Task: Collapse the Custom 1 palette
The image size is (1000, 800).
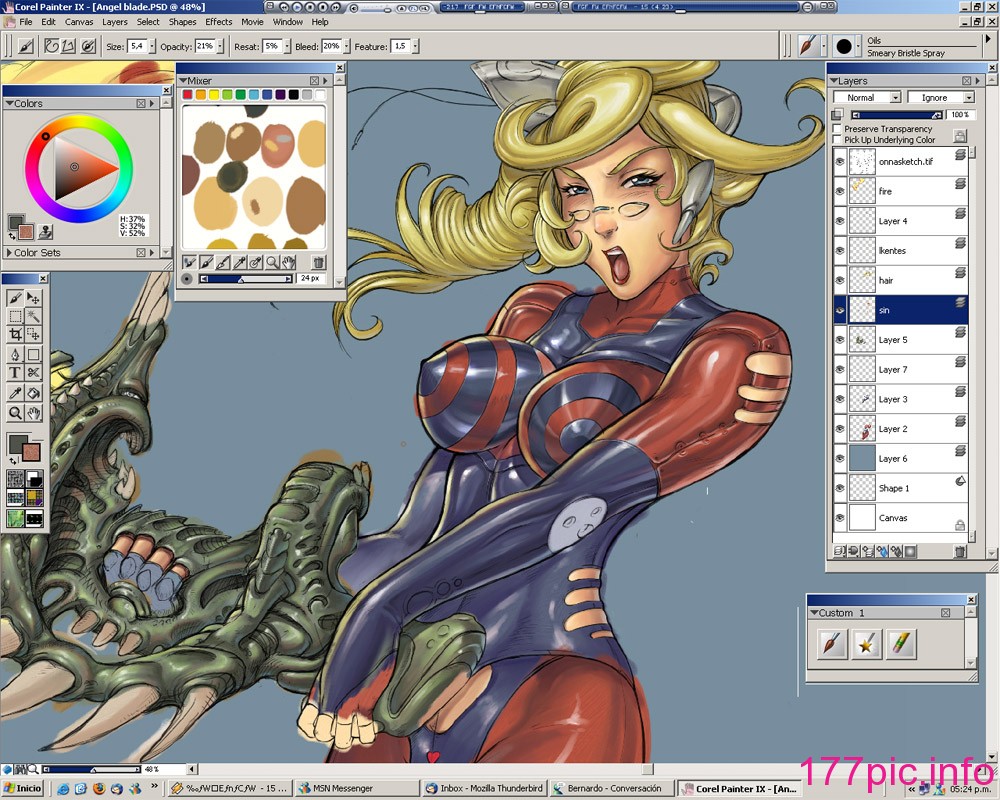Action: [814, 613]
